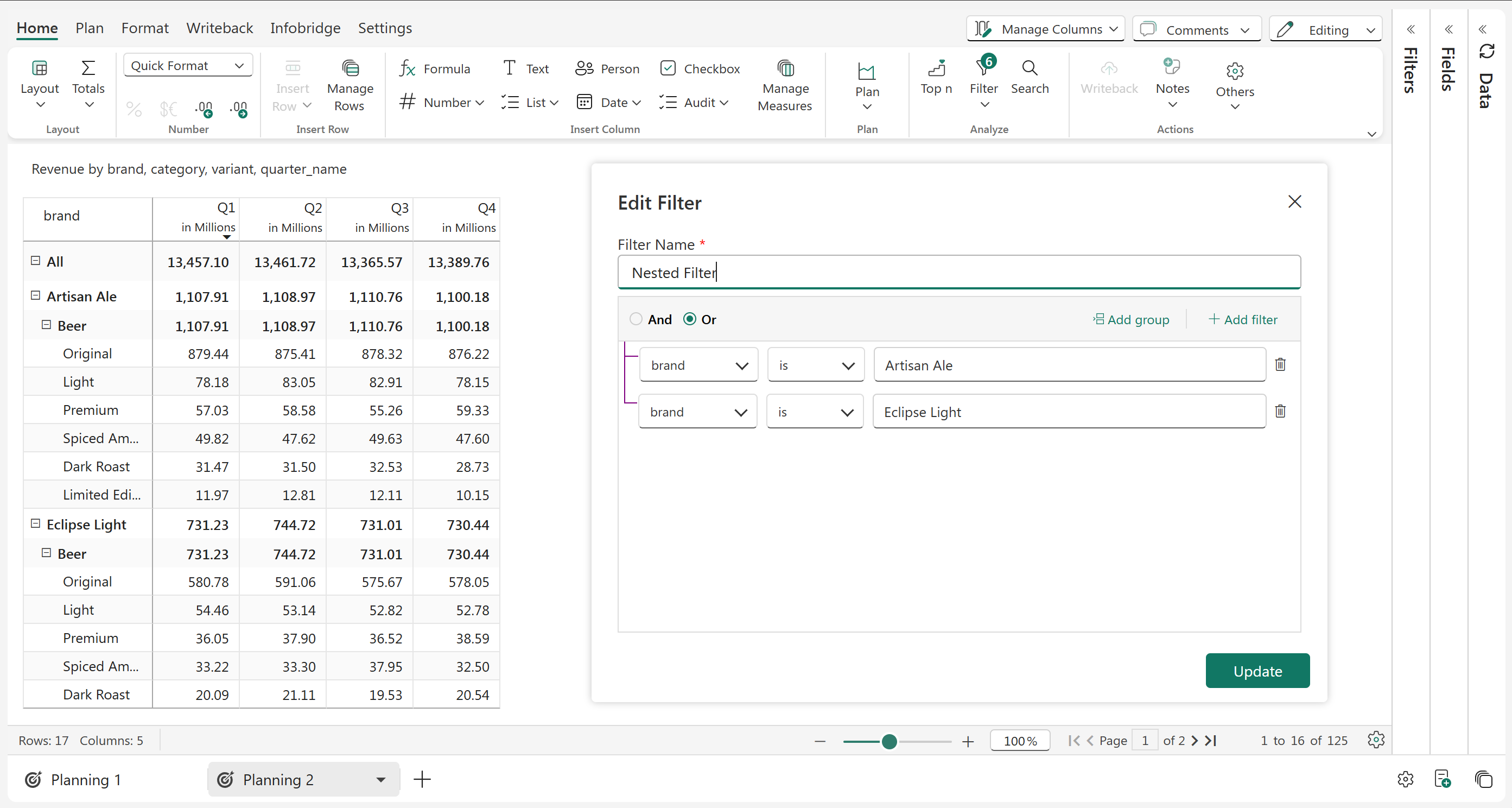Open the Top n analysis tool
1512x808 pixels.
click(x=936, y=77)
